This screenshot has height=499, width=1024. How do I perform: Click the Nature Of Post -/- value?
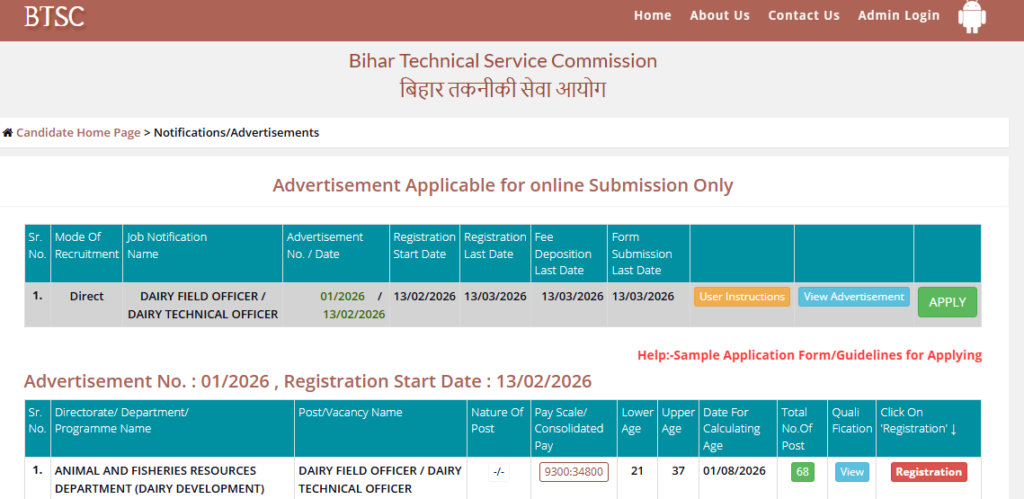(x=497, y=472)
